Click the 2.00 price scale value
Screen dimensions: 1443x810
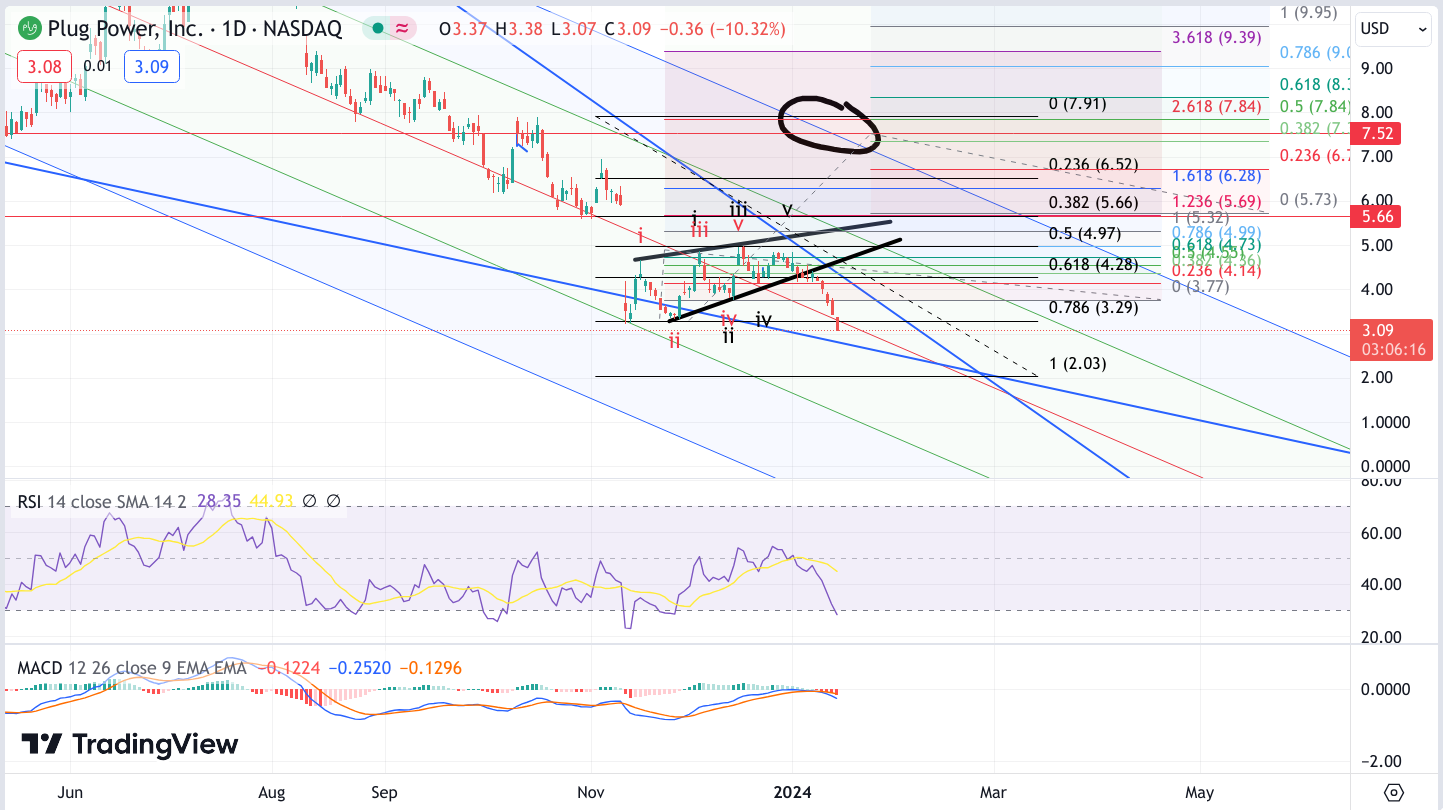click(x=1377, y=378)
